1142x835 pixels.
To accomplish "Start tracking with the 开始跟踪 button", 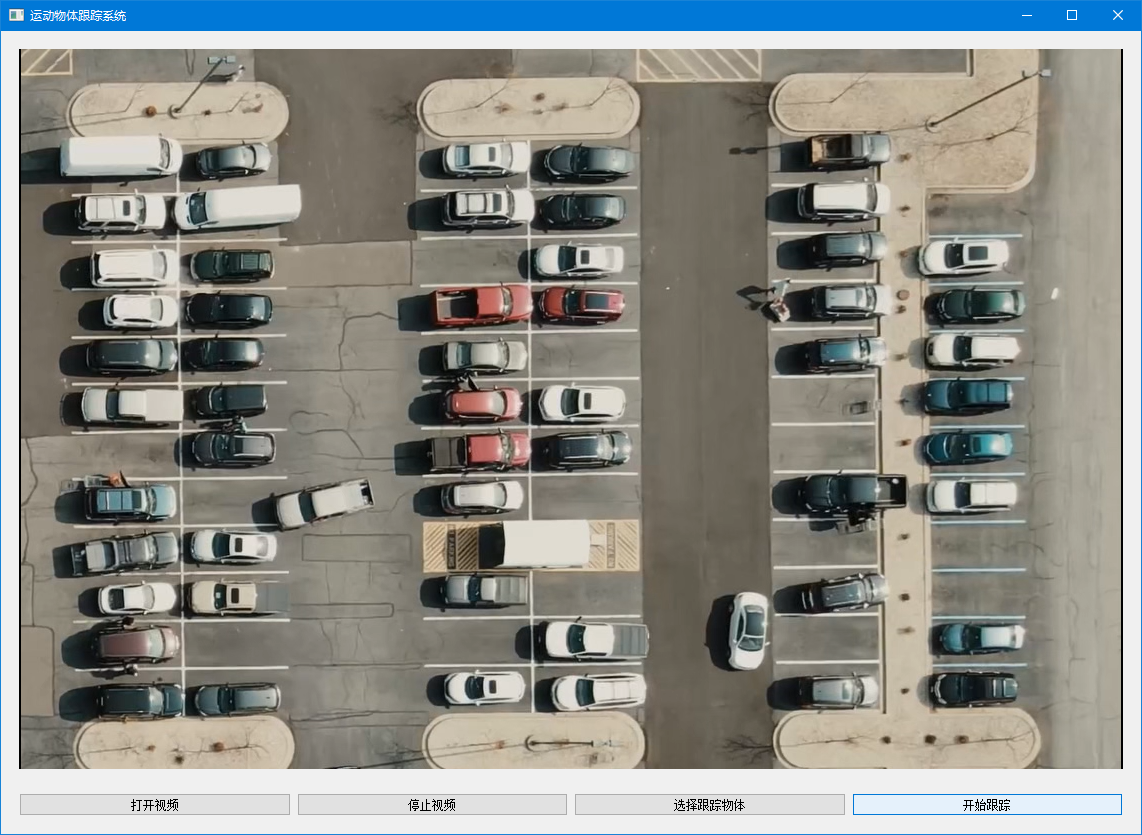I will pos(987,805).
